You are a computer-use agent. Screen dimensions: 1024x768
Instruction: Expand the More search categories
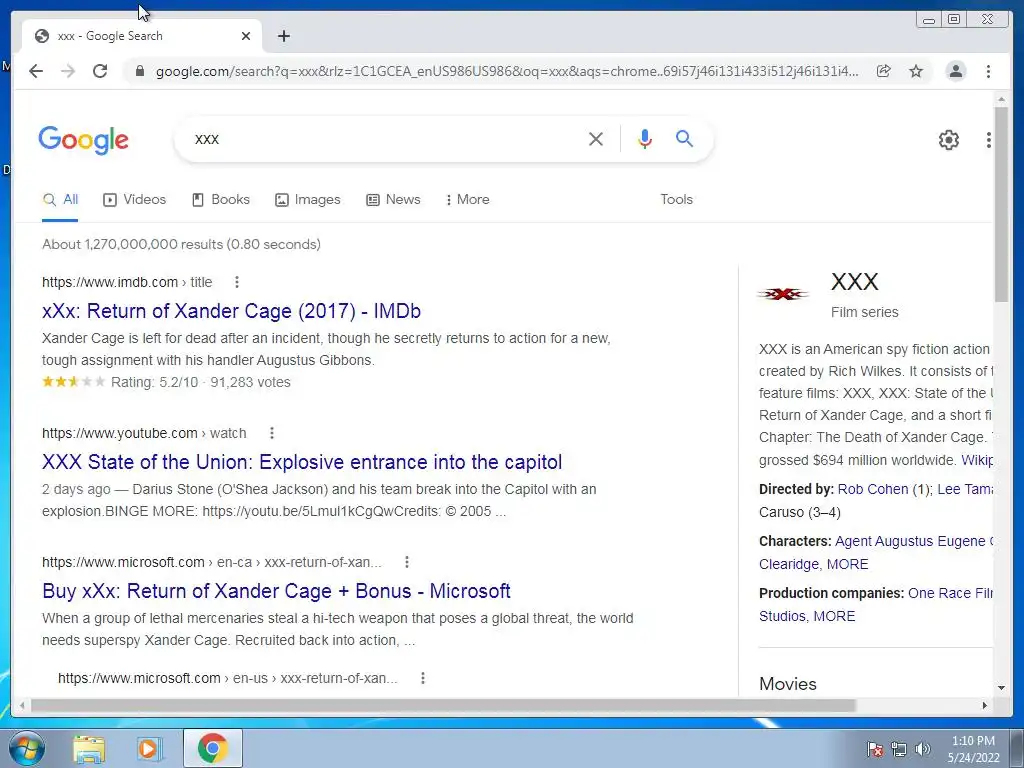pyautogui.click(x=468, y=200)
